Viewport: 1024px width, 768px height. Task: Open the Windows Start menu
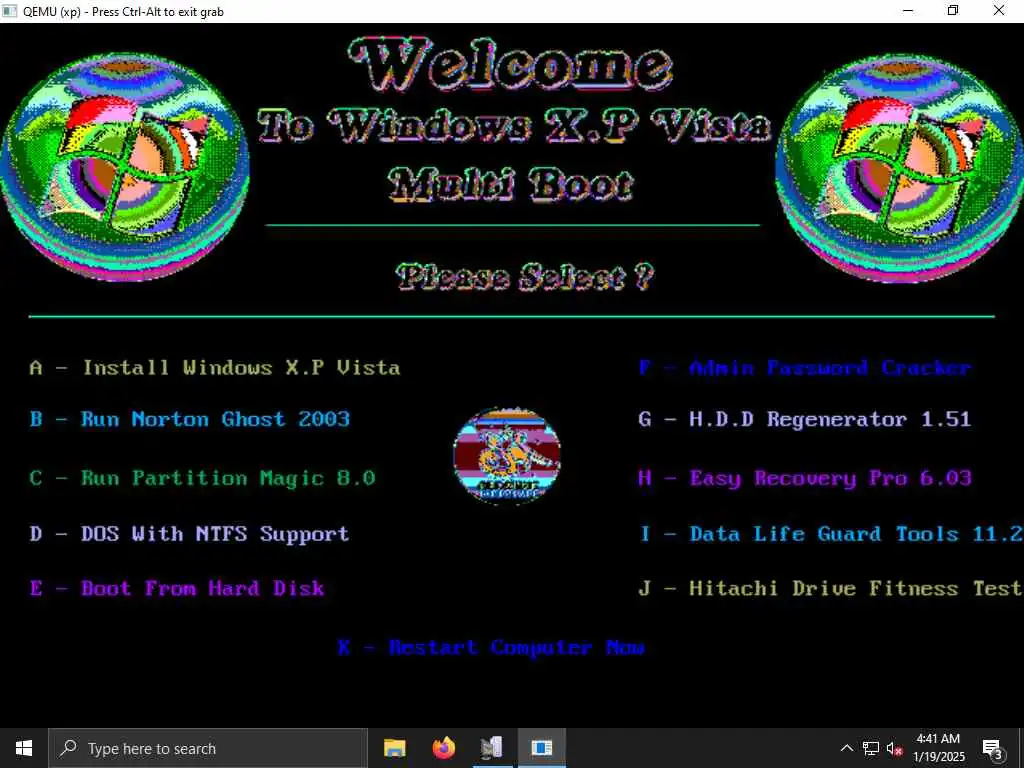tap(24, 748)
